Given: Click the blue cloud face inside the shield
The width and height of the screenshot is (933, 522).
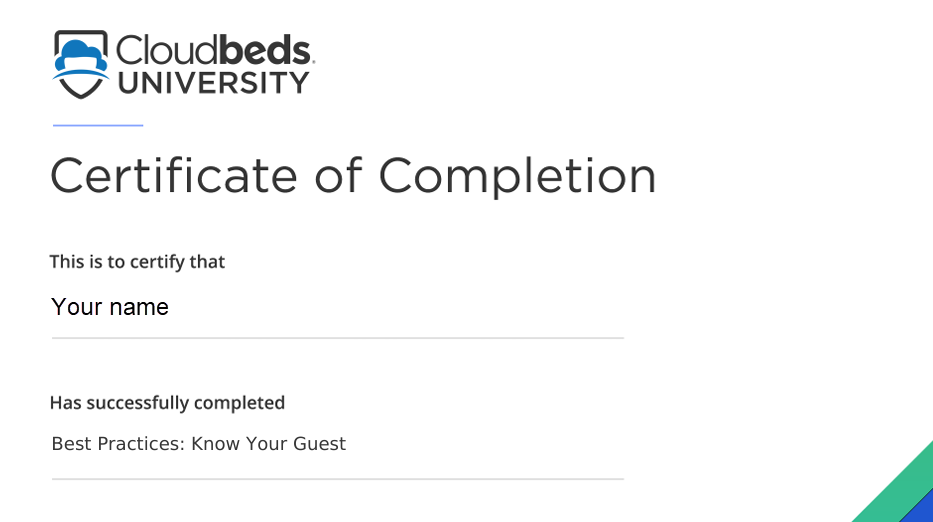Looking at the screenshot, I should click(x=81, y=57).
